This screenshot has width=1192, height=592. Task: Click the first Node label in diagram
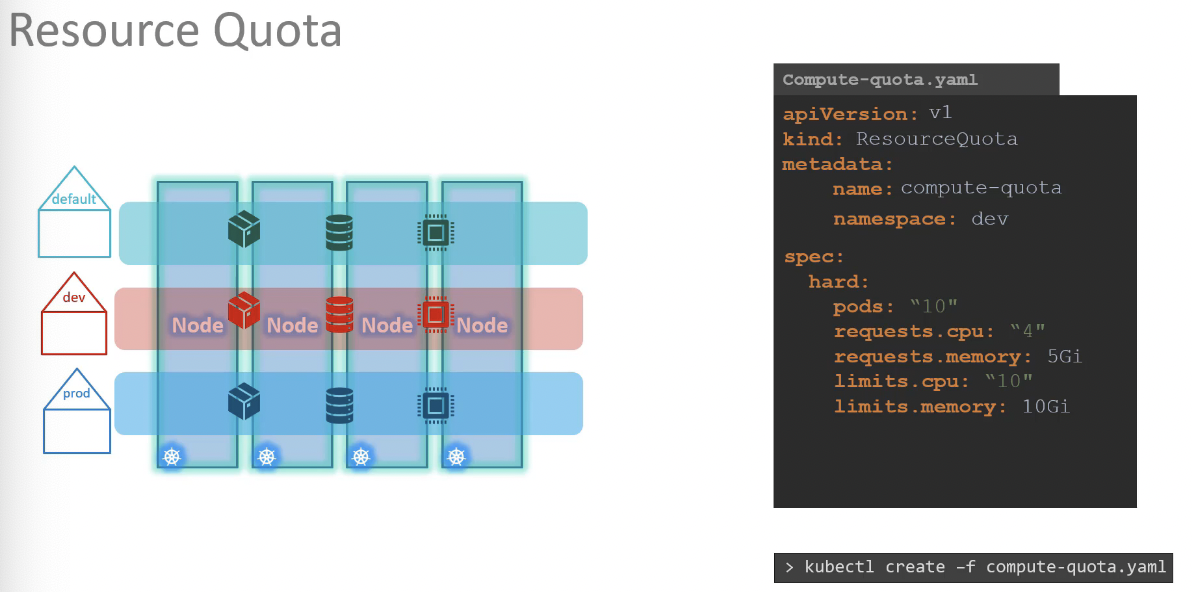click(198, 325)
